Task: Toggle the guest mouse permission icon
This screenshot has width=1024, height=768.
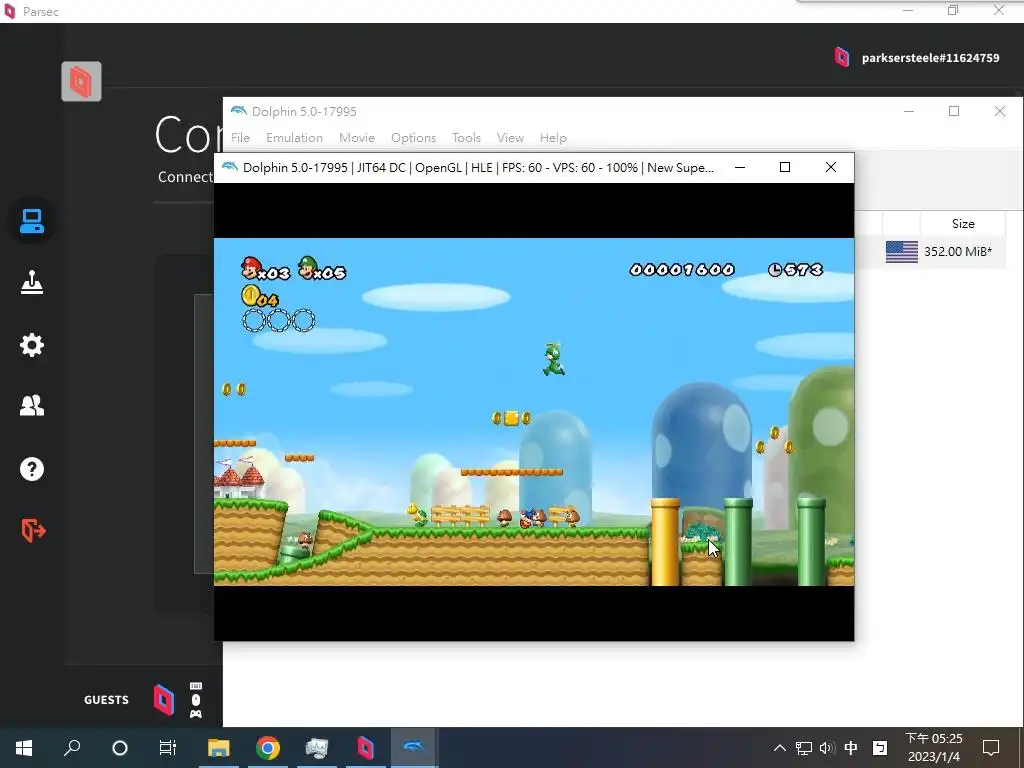Action: point(196,699)
